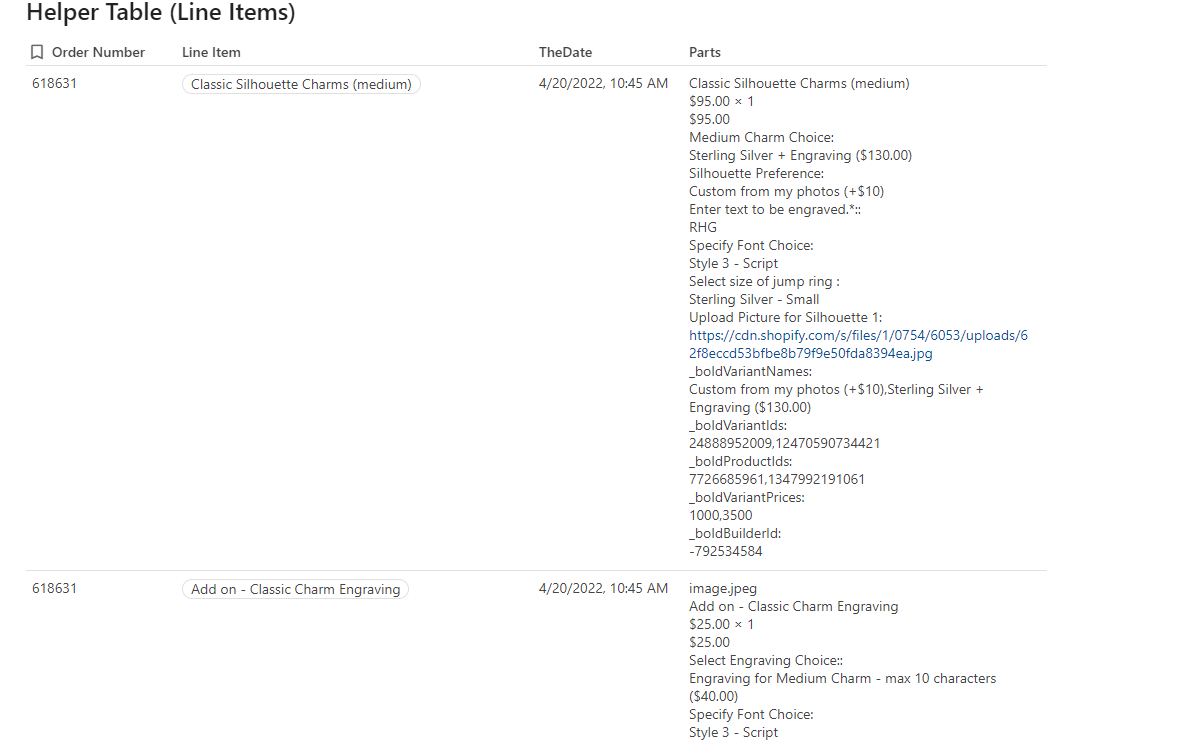Screen dimensions: 1203x745
Task: Click the _boldVariantIds value 24888952009,12470590734421
Action: coord(785,444)
